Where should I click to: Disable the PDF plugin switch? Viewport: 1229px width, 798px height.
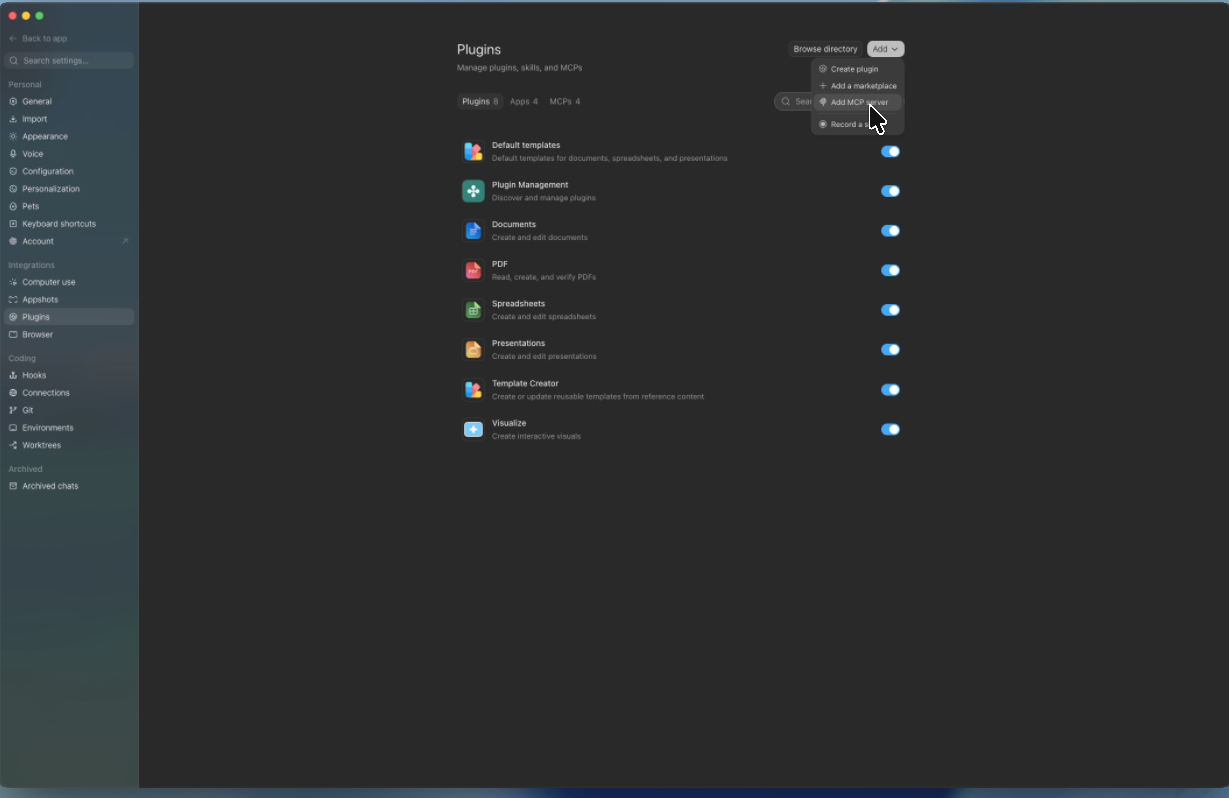point(890,270)
